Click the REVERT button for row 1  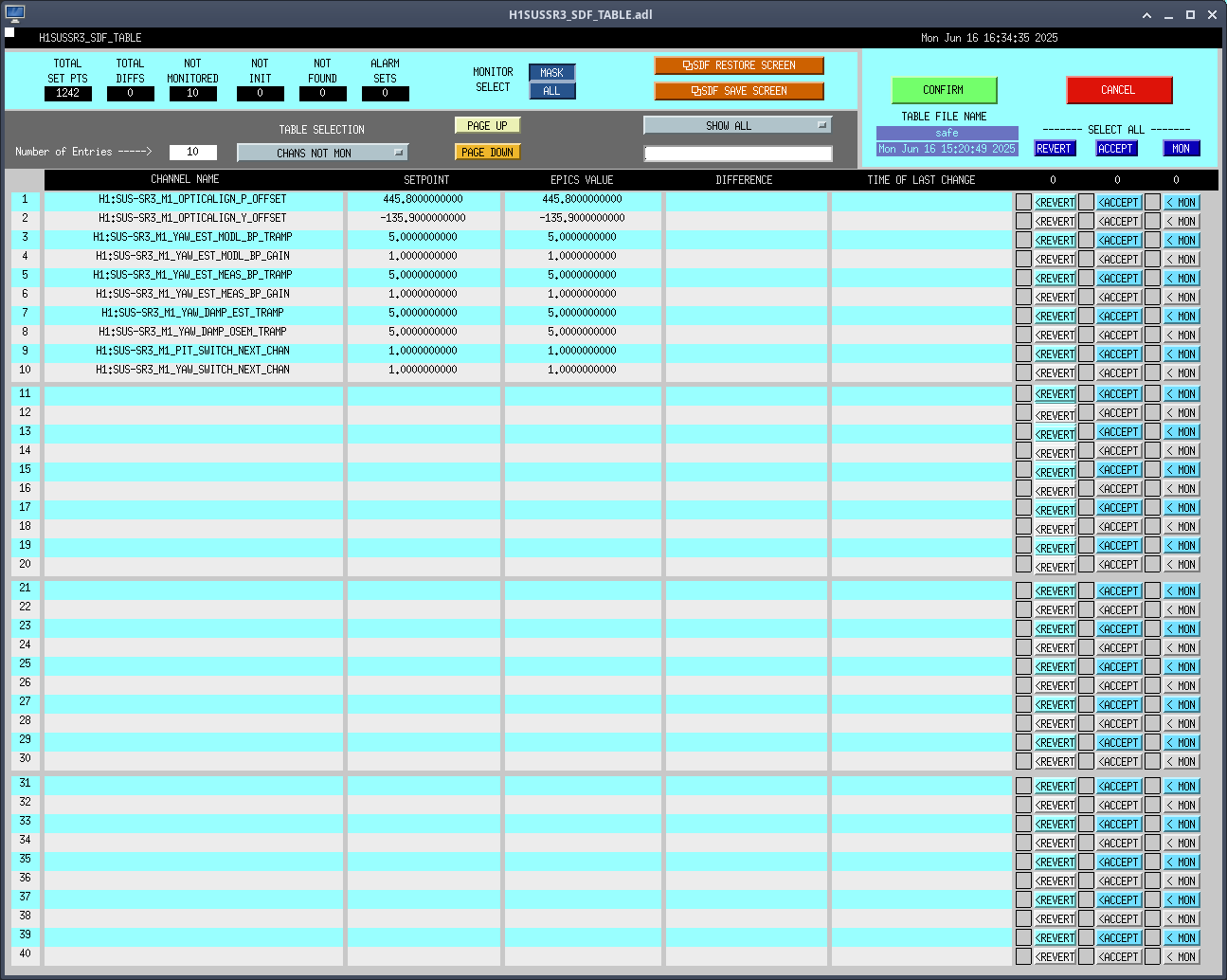[x=1056, y=203]
